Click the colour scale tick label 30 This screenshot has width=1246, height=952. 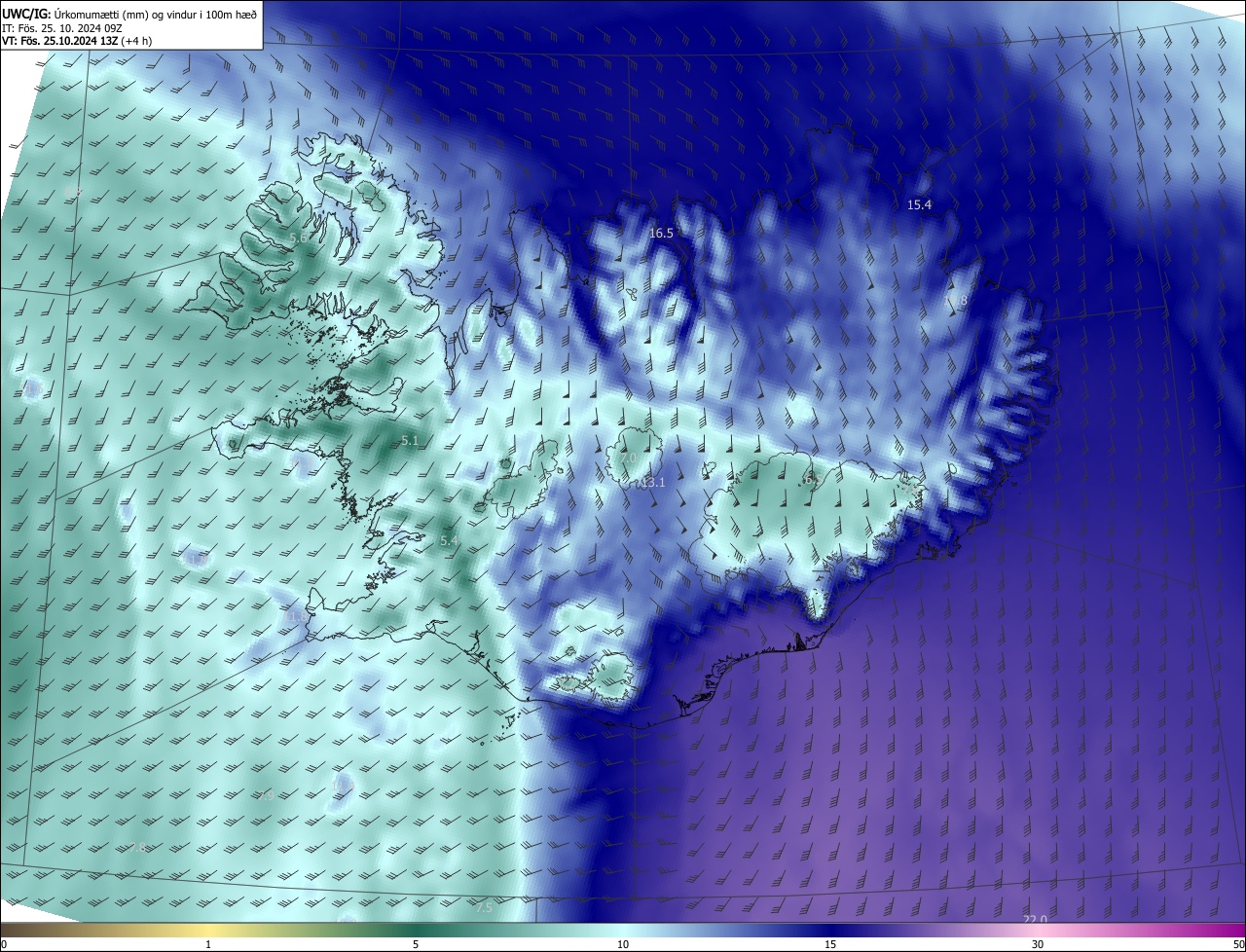click(1038, 944)
